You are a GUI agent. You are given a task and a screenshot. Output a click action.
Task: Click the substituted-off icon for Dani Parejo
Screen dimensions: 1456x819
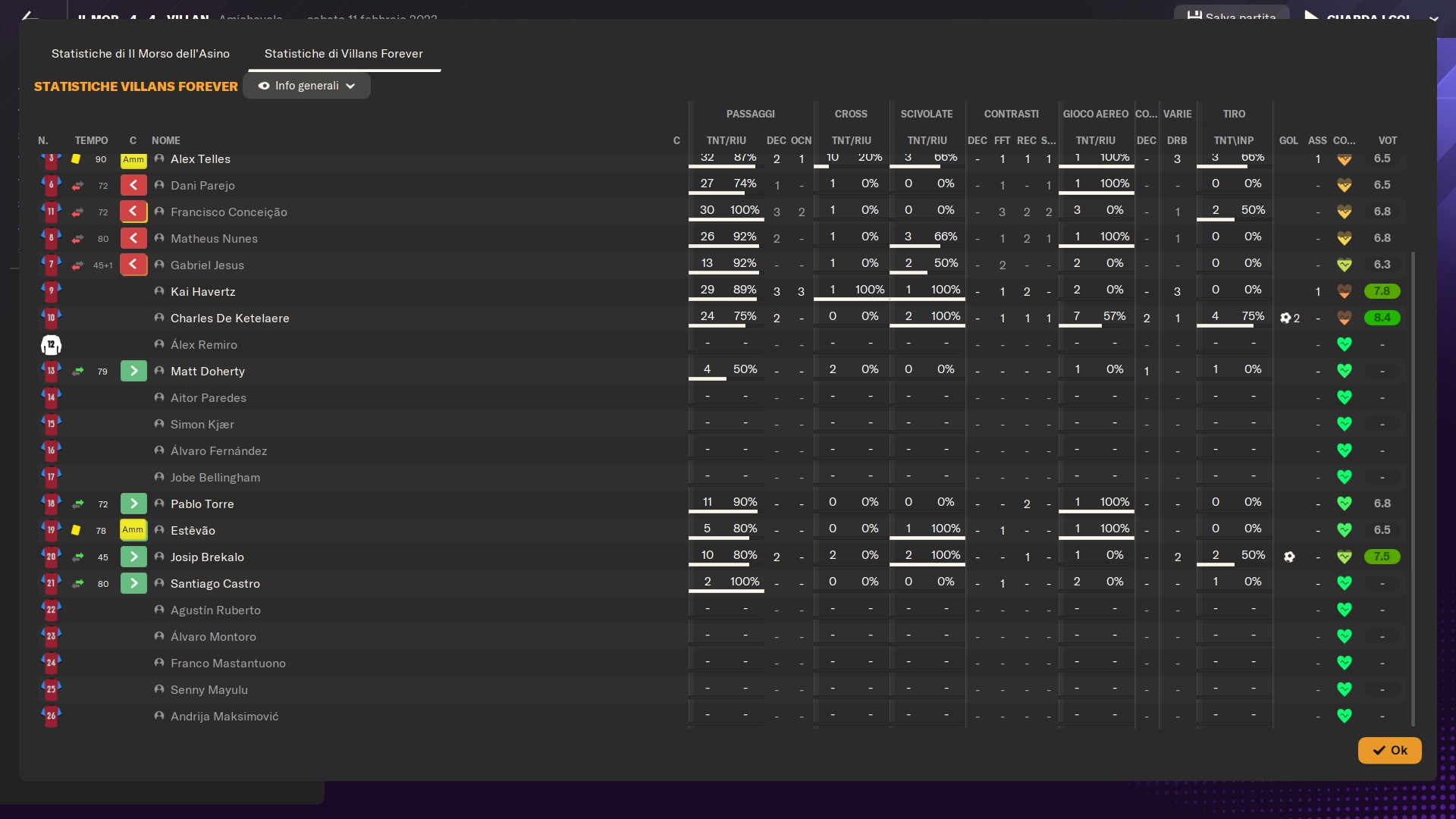coord(133,185)
